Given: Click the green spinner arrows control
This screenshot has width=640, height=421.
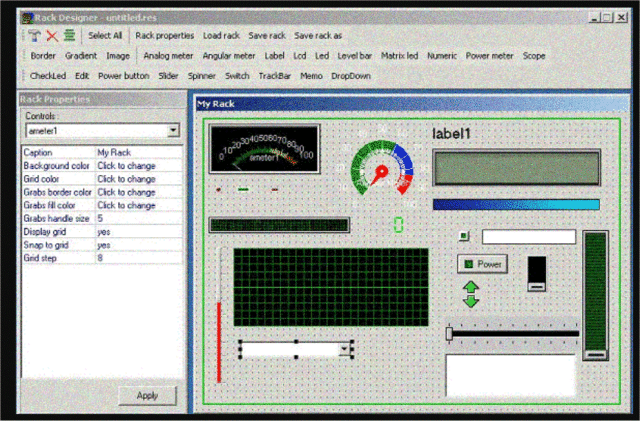Looking at the screenshot, I should [x=471, y=293].
